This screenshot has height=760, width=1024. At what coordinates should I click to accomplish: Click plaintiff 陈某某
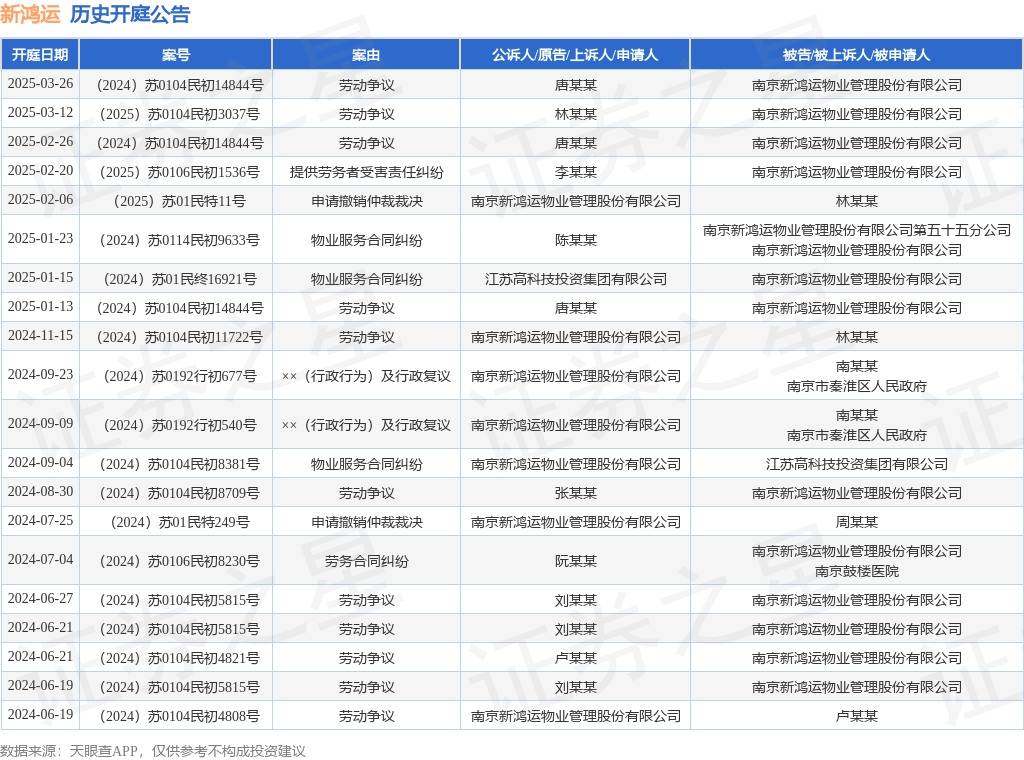(575, 240)
